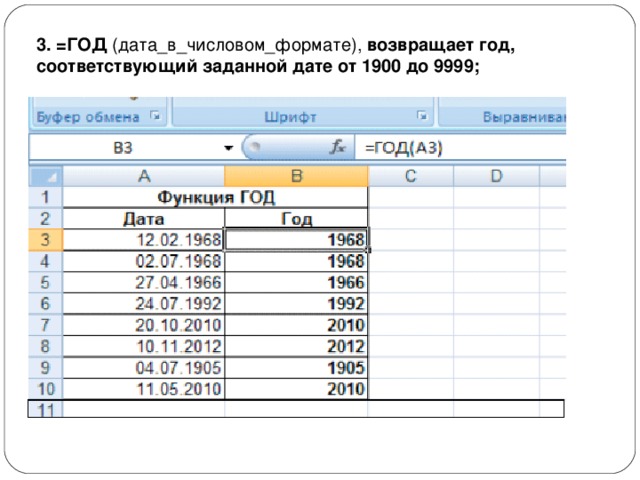640x480 pixels.
Task: Click the Буфер обмена group label
Action: [88, 117]
